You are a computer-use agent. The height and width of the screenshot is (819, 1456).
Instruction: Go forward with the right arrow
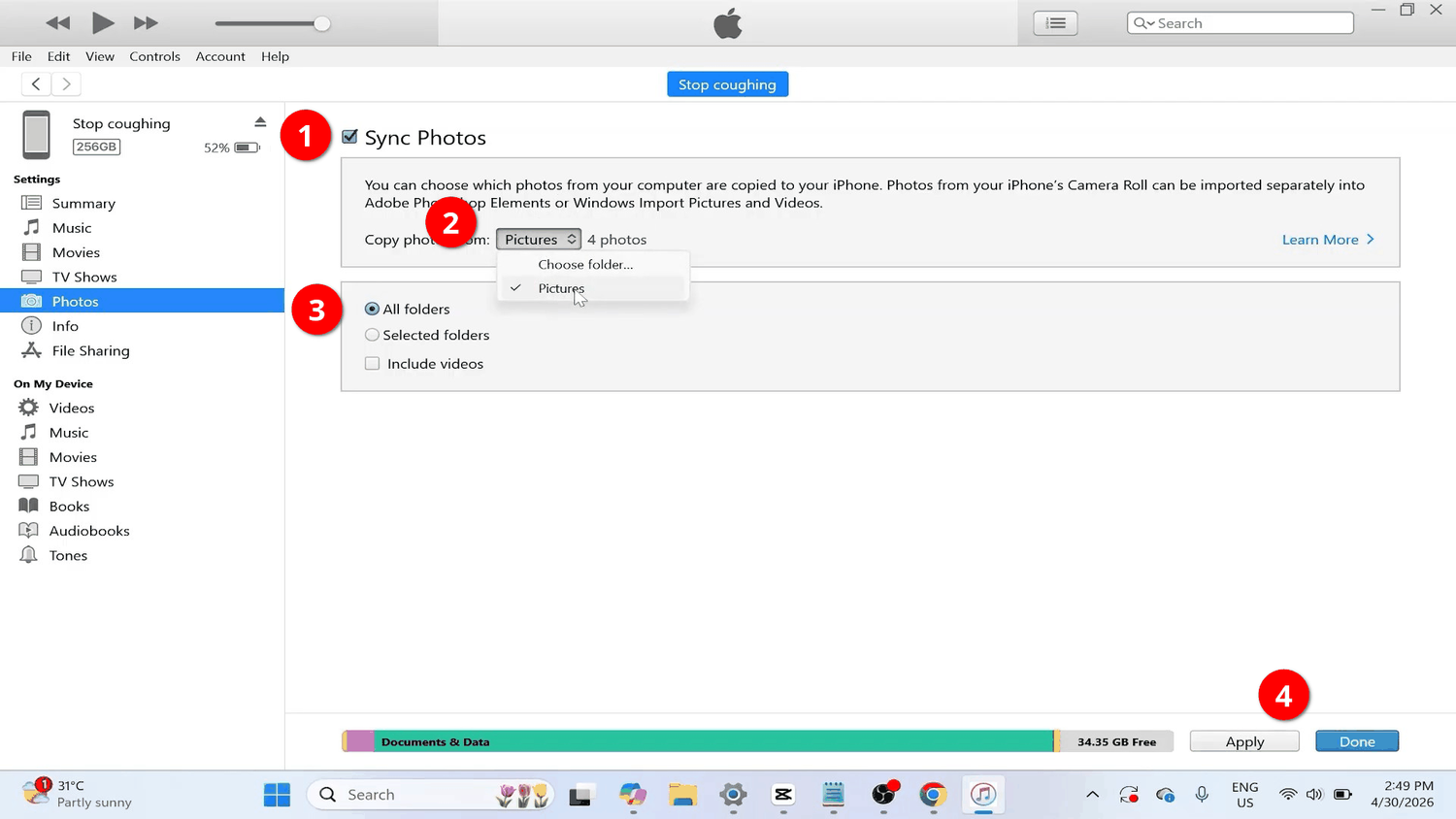(66, 84)
